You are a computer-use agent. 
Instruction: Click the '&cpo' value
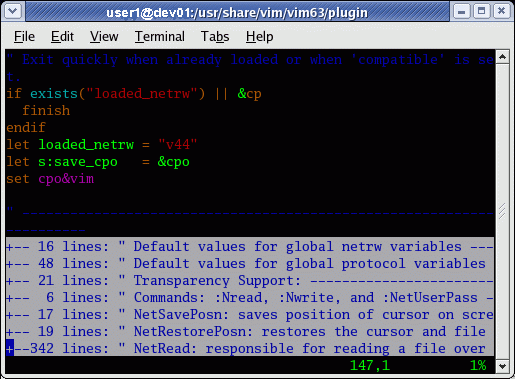pyautogui.click(x=173, y=162)
